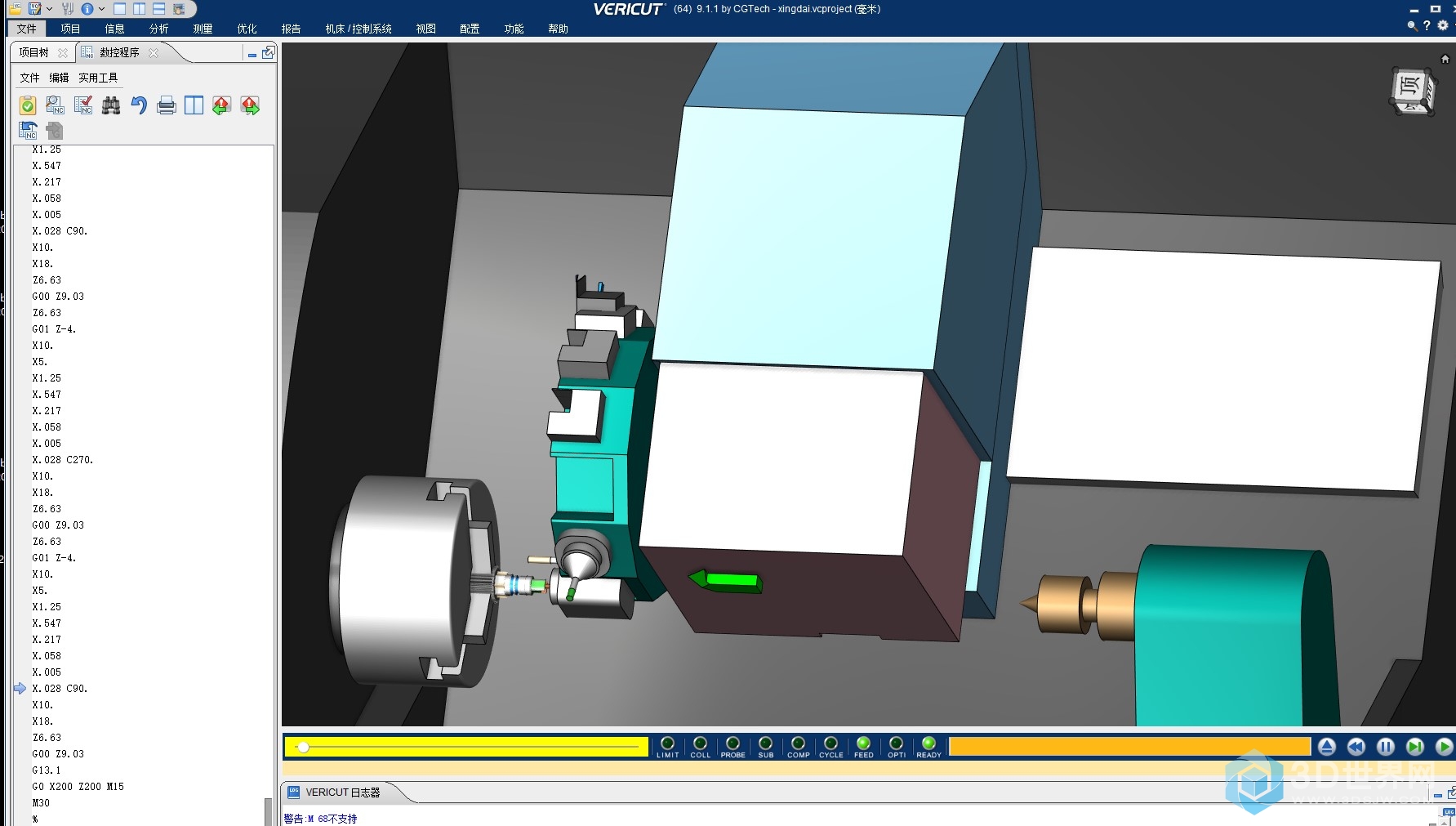Screen dimensions: 1456x826
Task: Click the NC magnifier review icon
Action: (56, 105)
